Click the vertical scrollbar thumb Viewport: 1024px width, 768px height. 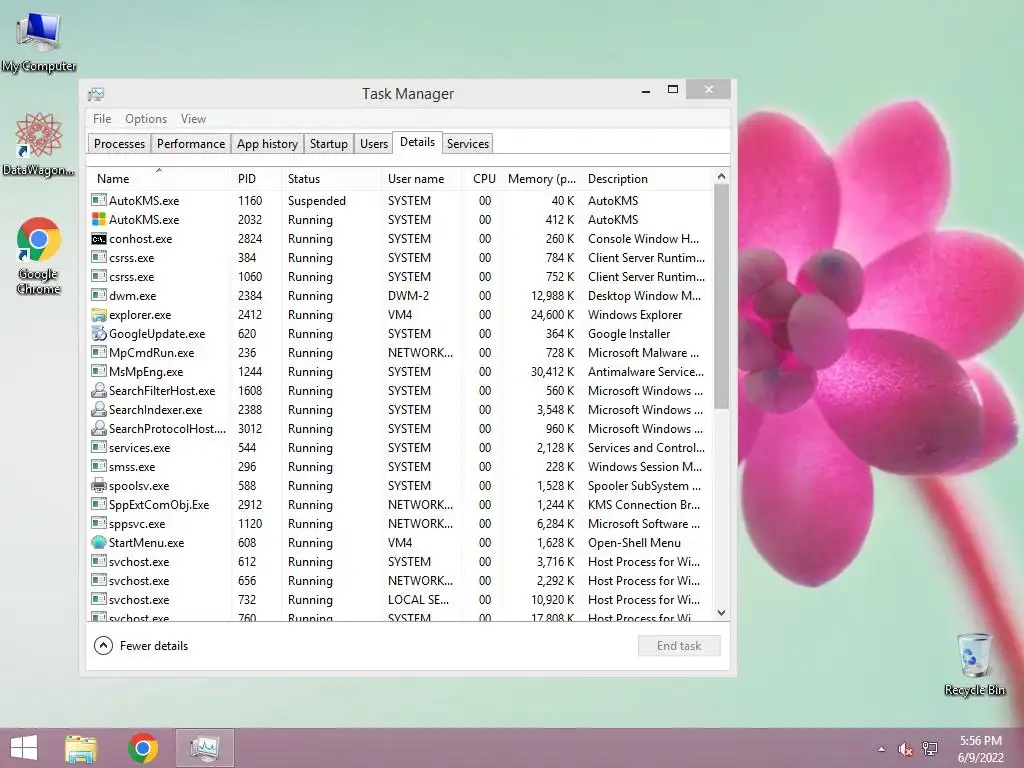(x=721, y=297)
